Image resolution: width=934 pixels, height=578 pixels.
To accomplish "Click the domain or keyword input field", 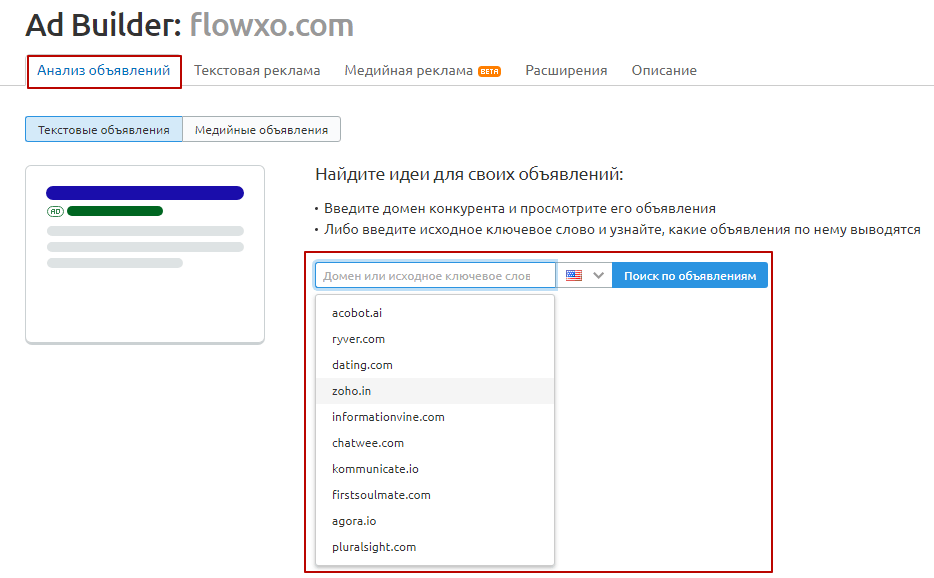I will click(435, 276).
